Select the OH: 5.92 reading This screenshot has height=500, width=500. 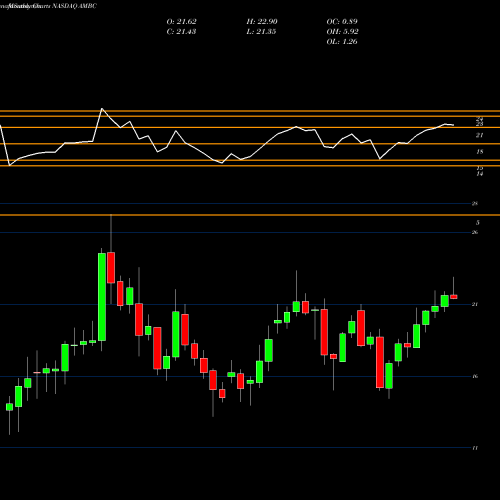point(342,32)
